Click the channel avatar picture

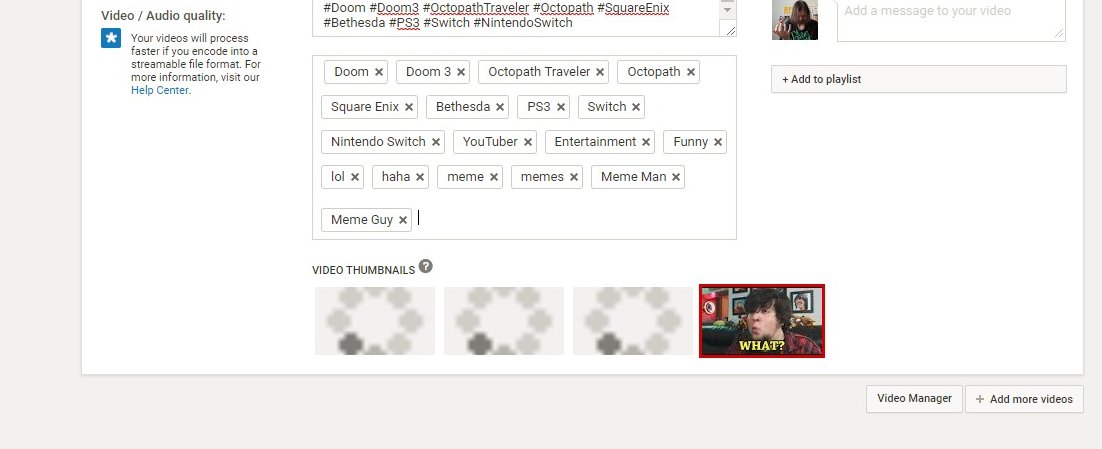795,20
